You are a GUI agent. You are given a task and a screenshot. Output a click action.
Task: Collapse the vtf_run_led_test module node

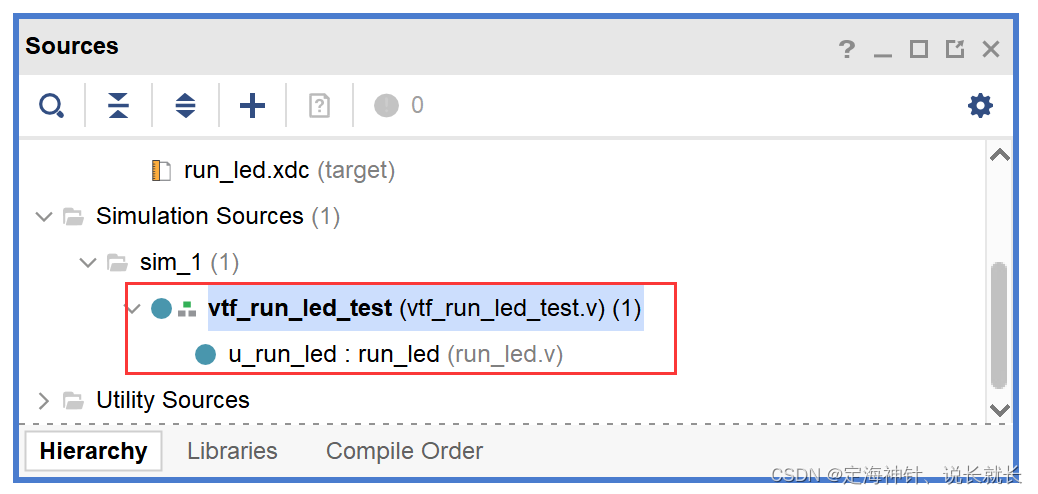tap(134, 309)
